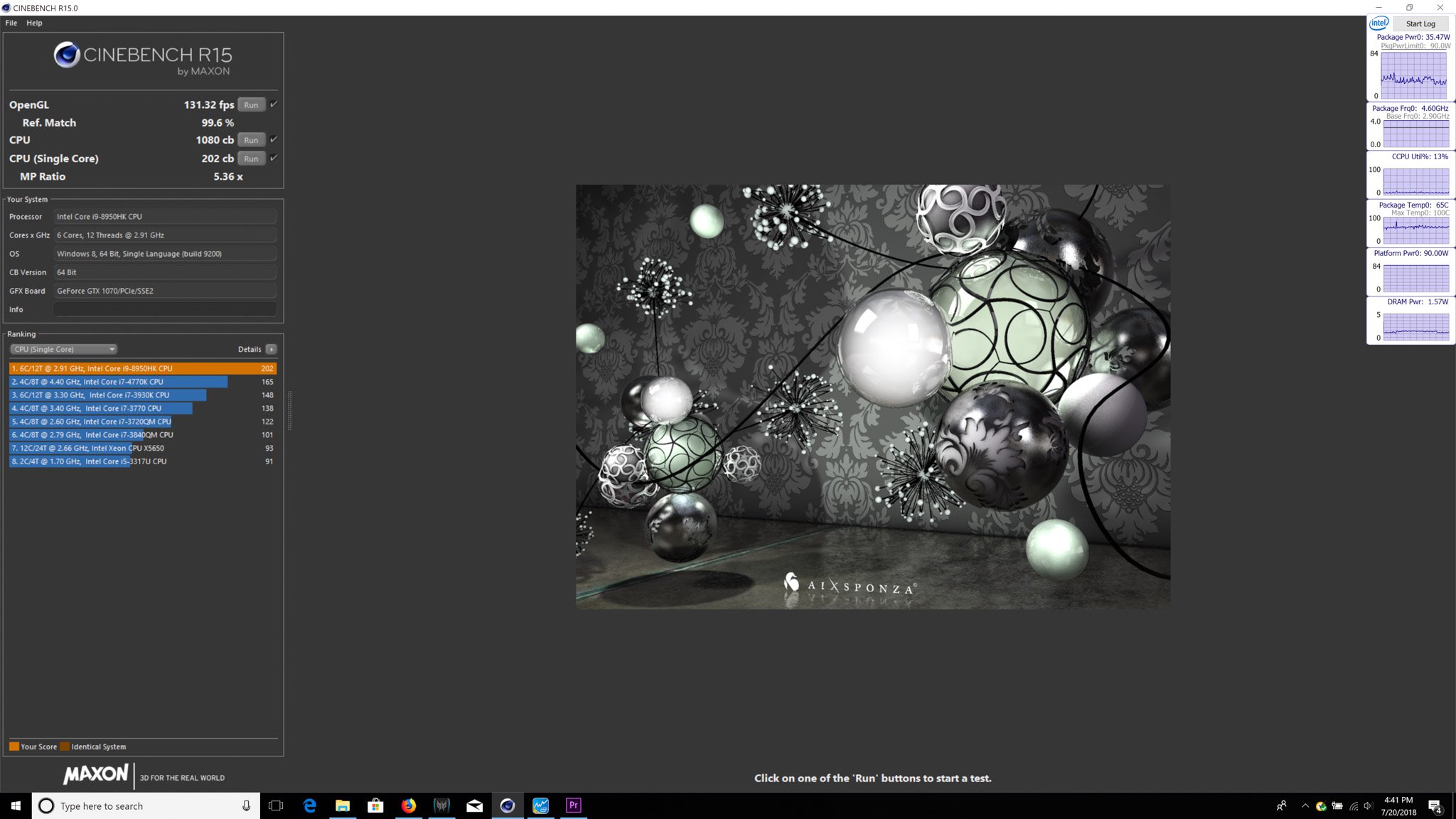Switch to the Intel Power Gadget taskbar icon
1456x819 pixels.
[x=540, y=805]
